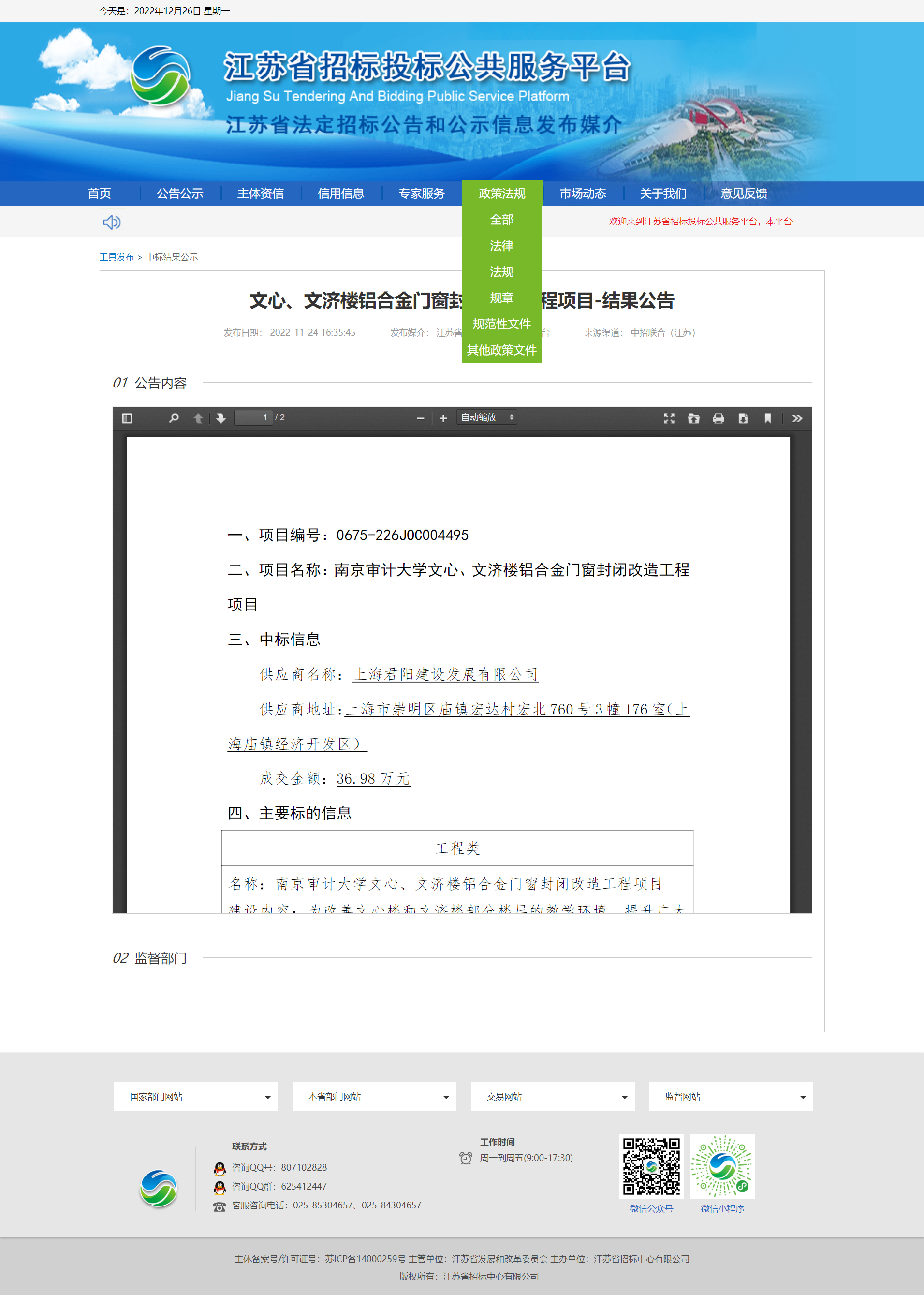Click the speaker announcement icon
The image size is (924, 1295).
[x=112, y=222]
